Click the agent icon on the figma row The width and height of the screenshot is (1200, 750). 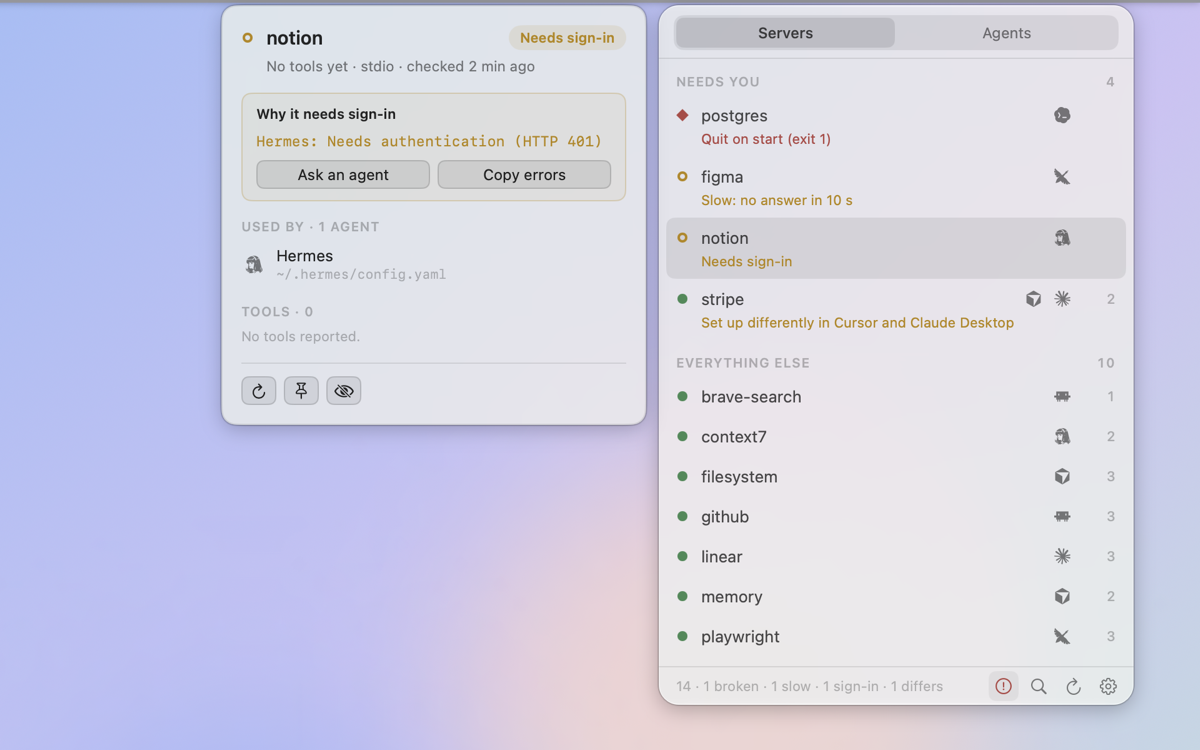point(1062,177)
